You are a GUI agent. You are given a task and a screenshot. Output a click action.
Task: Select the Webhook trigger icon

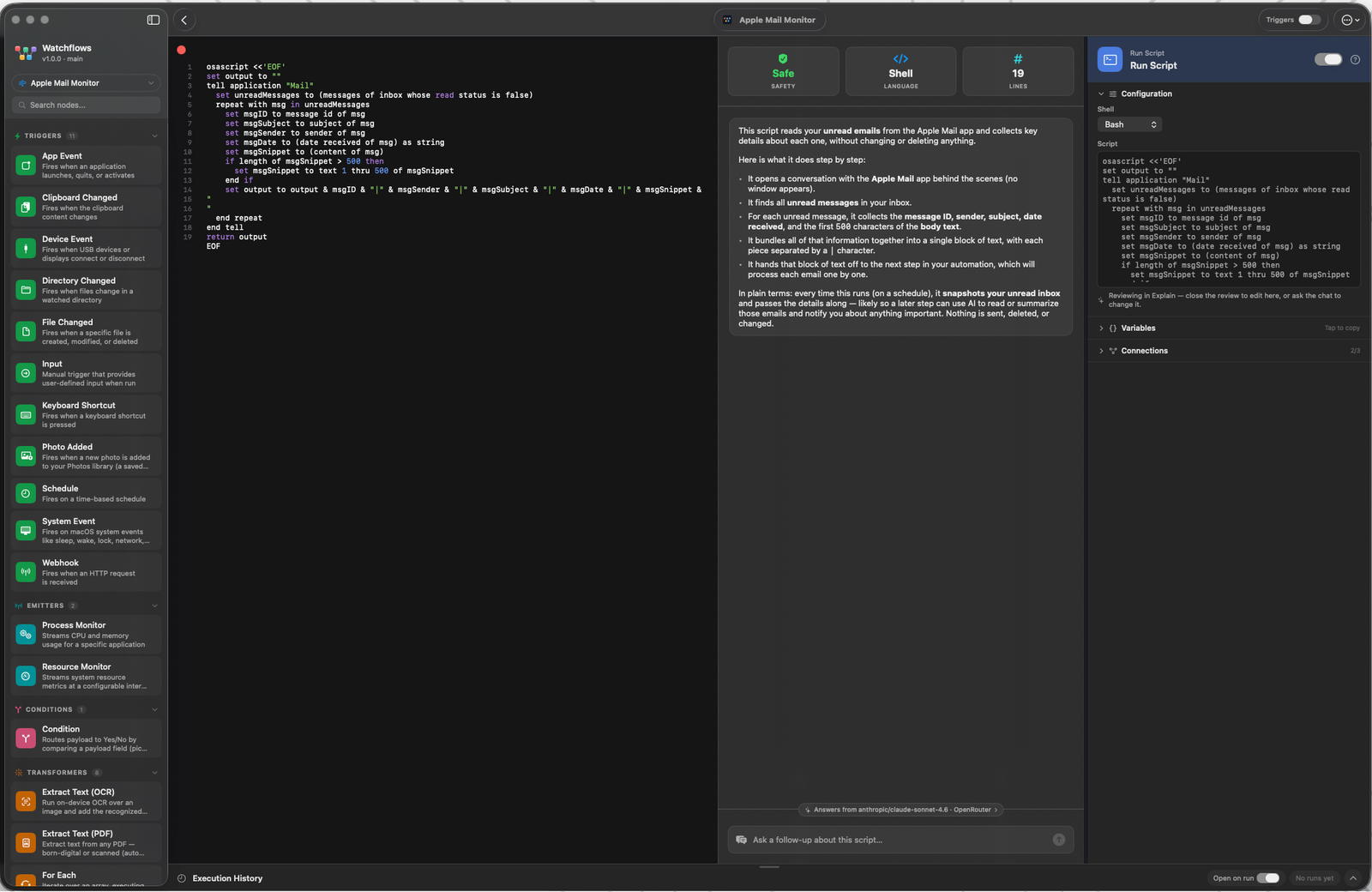(x=26, y=572)
